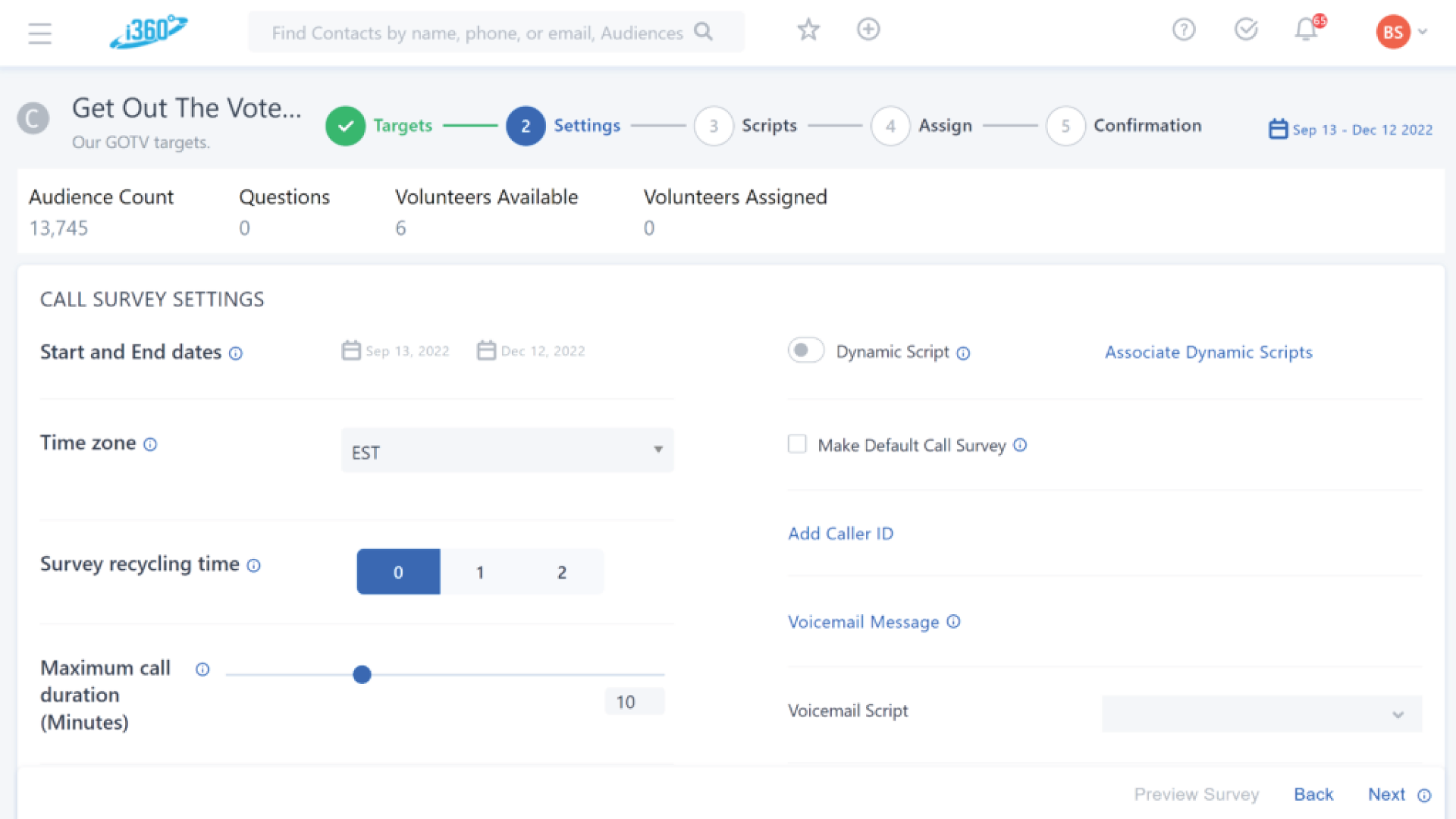
Task: Click the maximum call duration slider handle
Action: coord(362,674)
